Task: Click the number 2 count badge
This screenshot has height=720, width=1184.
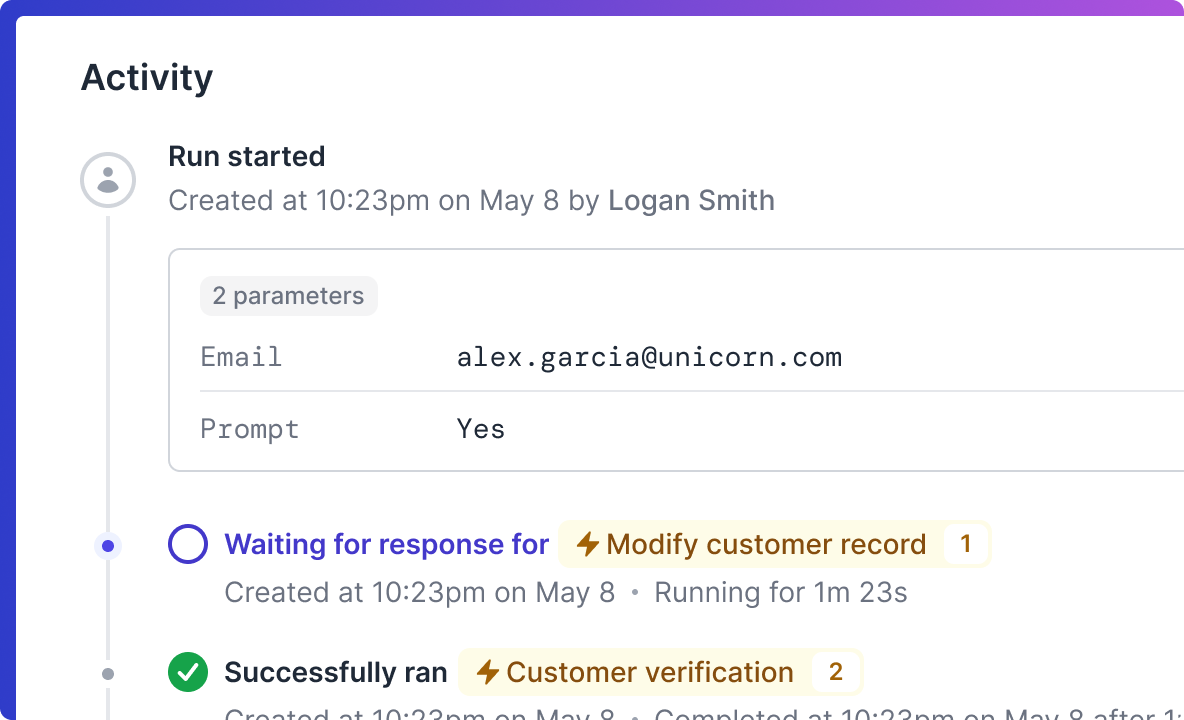Action: point(836,672)
